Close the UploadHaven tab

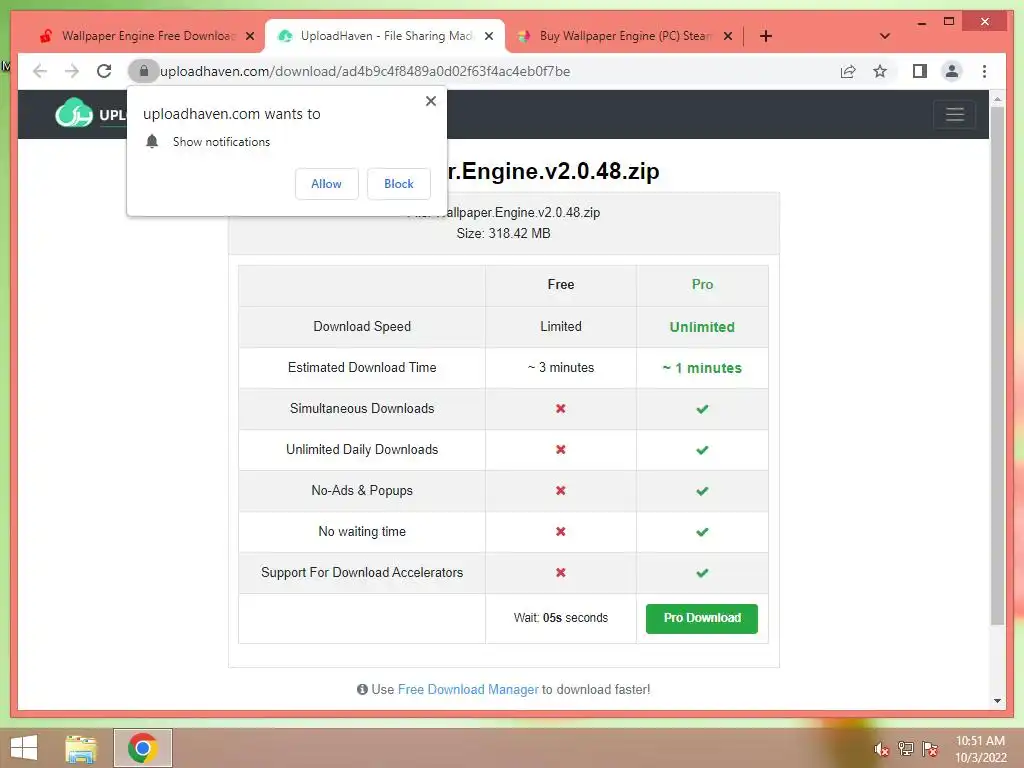(x=488, y=36)
